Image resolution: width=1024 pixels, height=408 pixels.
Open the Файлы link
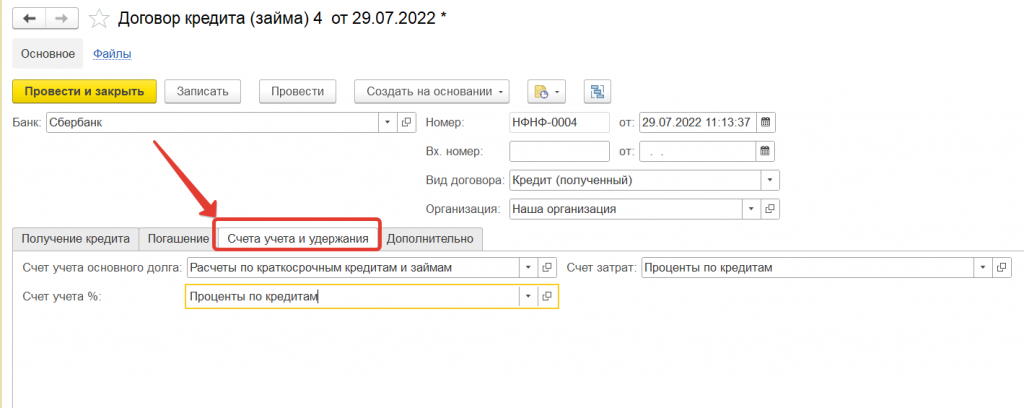pos(112,54)
